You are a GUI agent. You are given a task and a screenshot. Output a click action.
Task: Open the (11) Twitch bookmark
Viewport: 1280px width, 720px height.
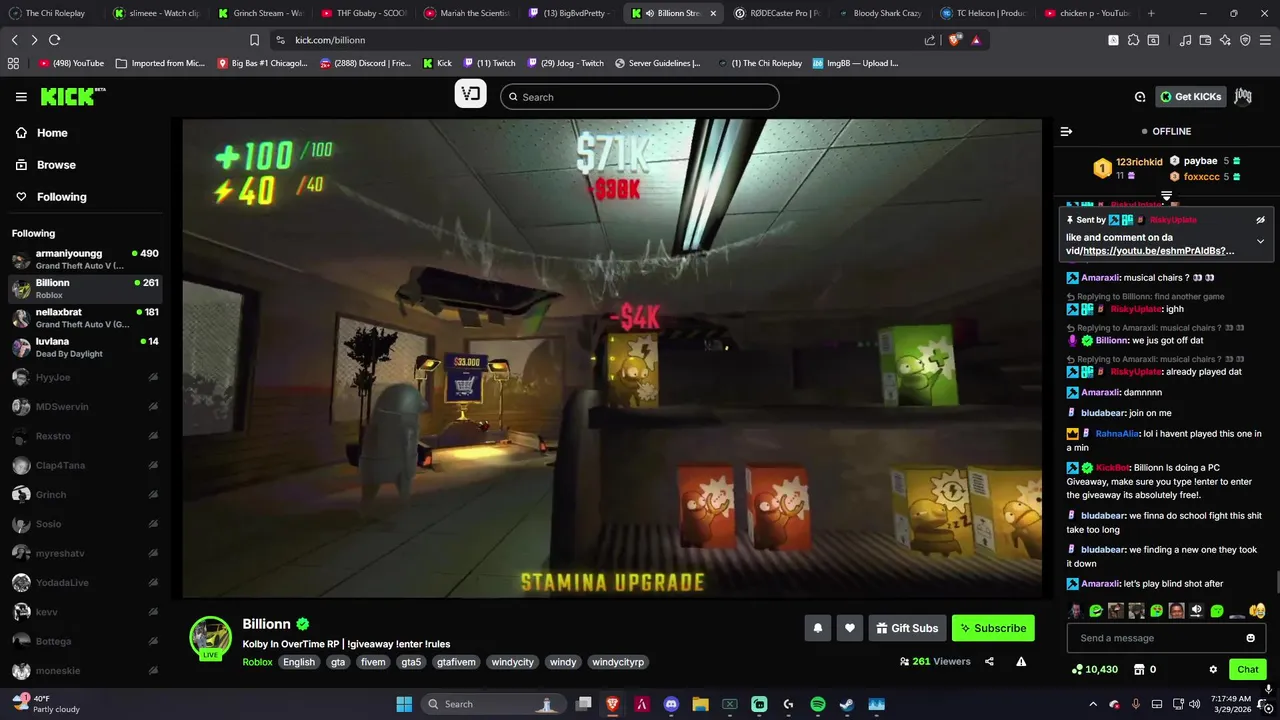coord(489,63)
